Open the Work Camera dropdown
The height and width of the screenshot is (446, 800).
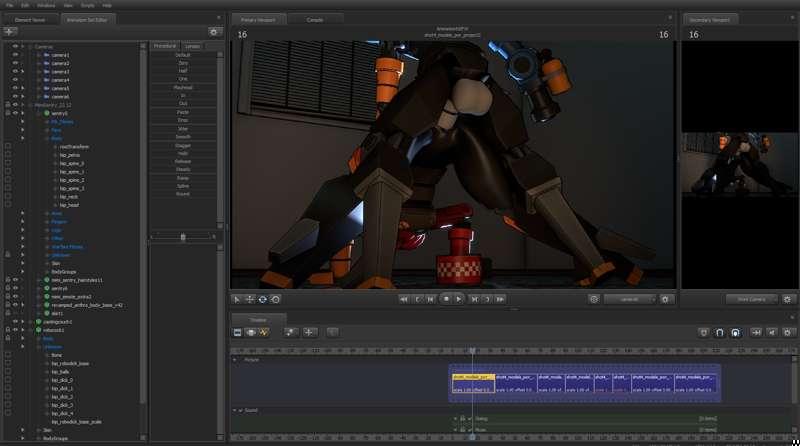tap(752, 300)
